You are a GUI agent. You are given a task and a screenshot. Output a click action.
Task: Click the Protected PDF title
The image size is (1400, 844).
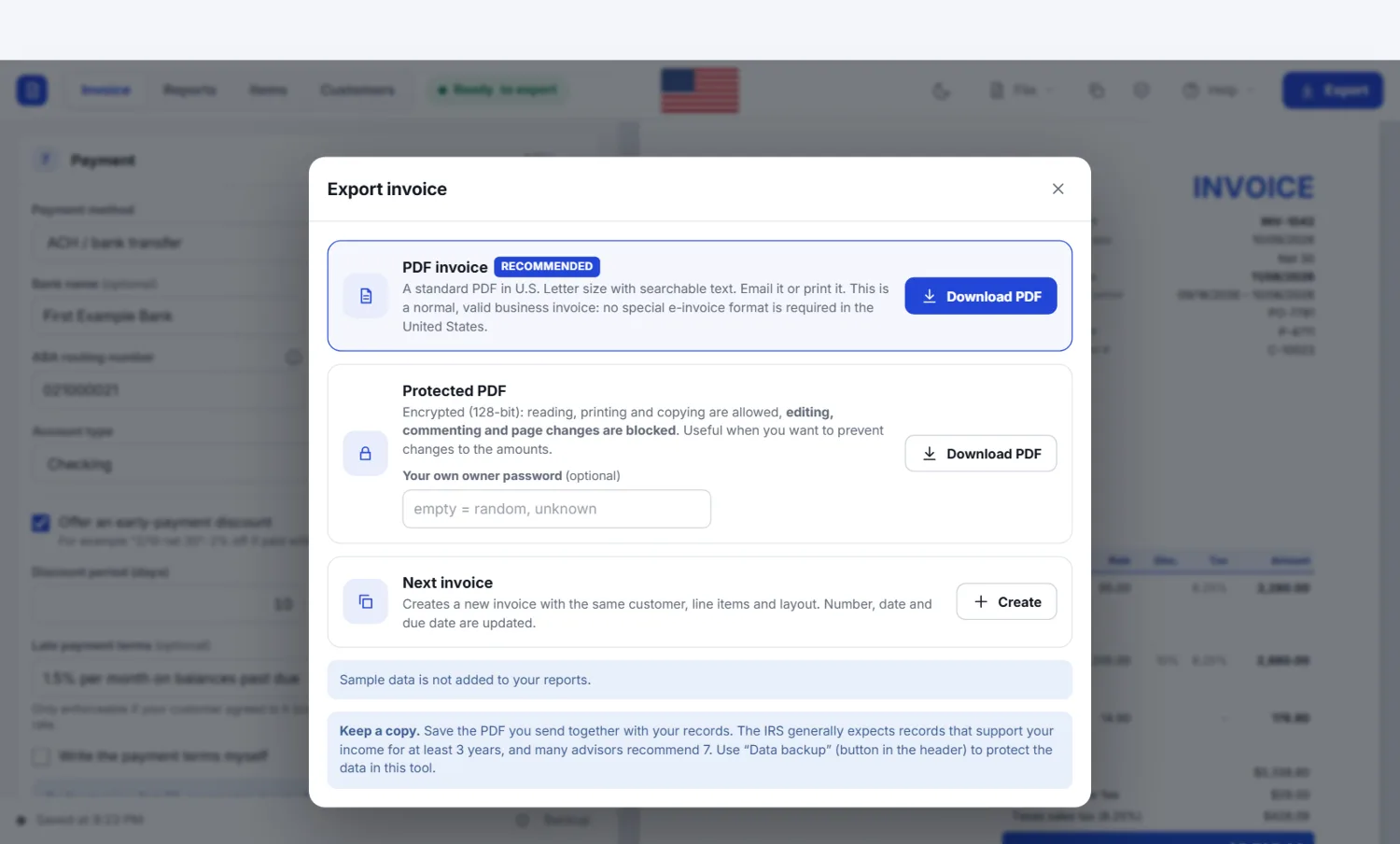click(x=455, y=391)
